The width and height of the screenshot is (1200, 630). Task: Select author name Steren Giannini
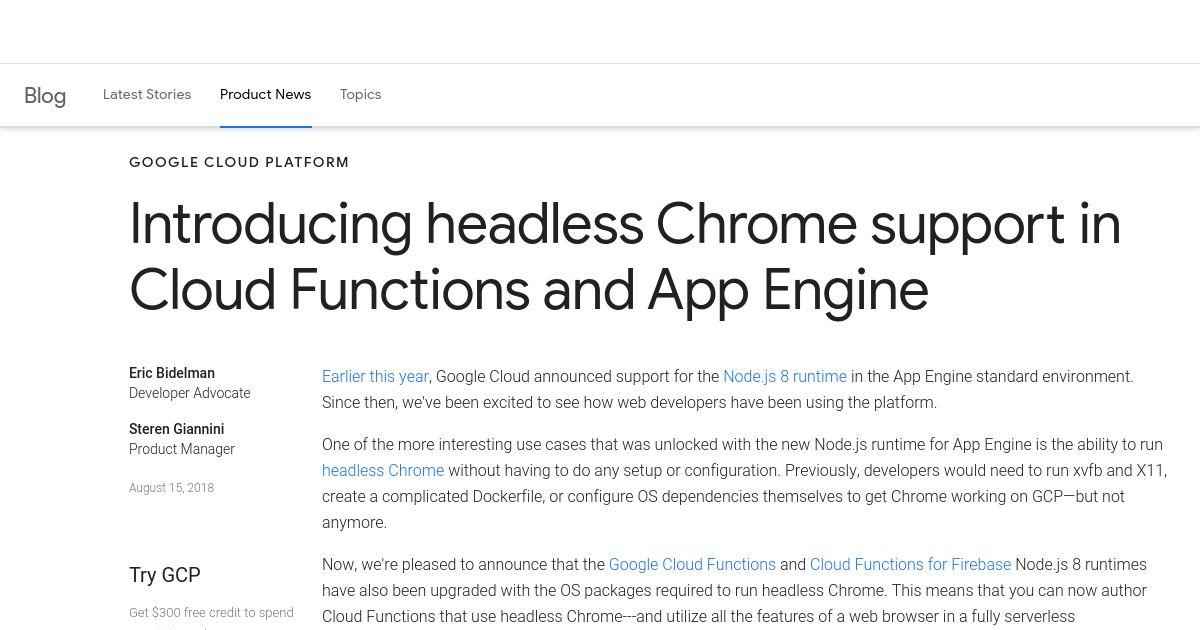tap(177, 429)
